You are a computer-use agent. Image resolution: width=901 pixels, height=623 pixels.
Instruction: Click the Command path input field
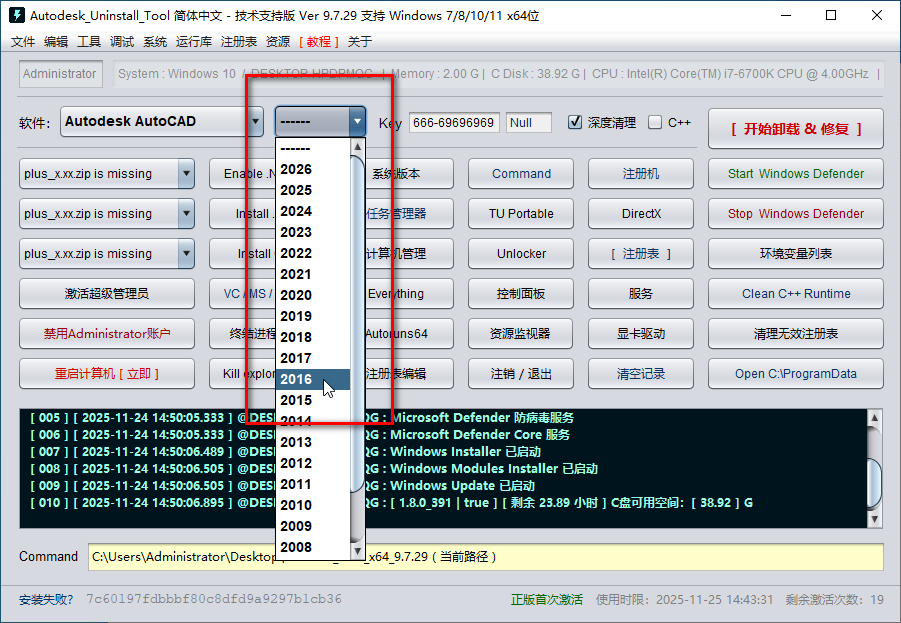point(486,557)
